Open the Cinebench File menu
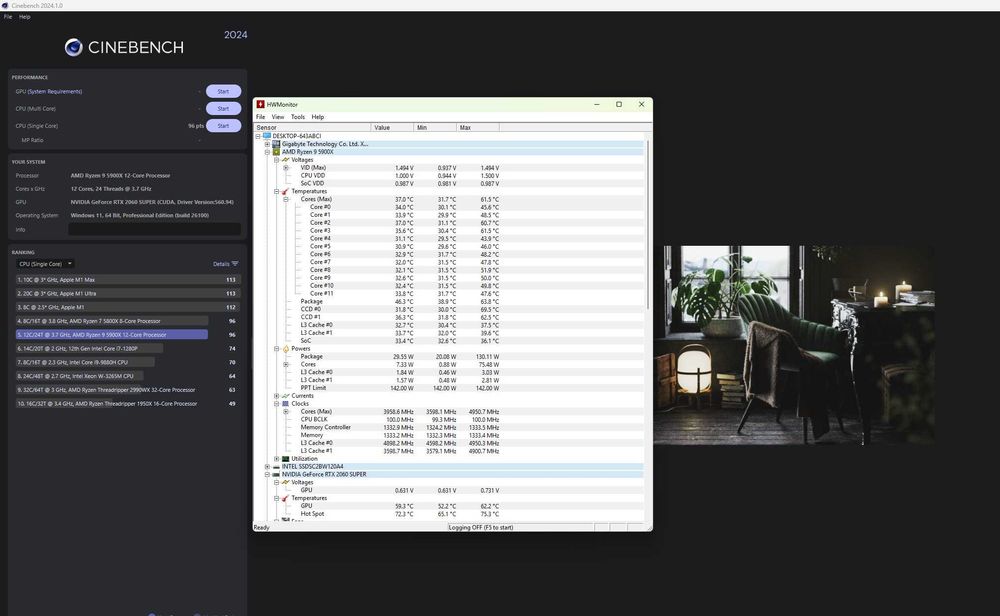This screenshot has height=616, width=1000. [8, 17]
